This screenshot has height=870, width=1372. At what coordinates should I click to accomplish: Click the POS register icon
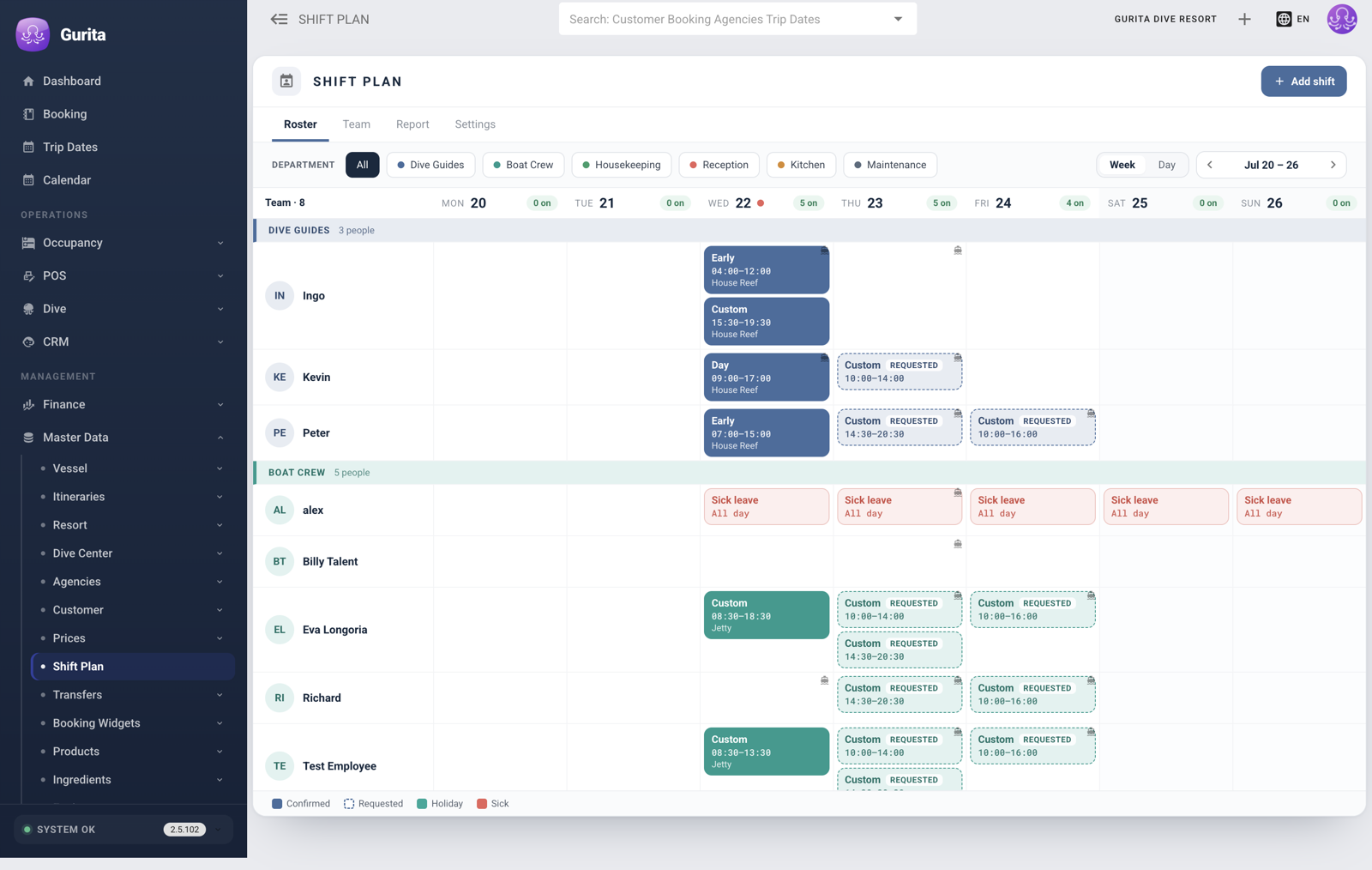point(28,276)
